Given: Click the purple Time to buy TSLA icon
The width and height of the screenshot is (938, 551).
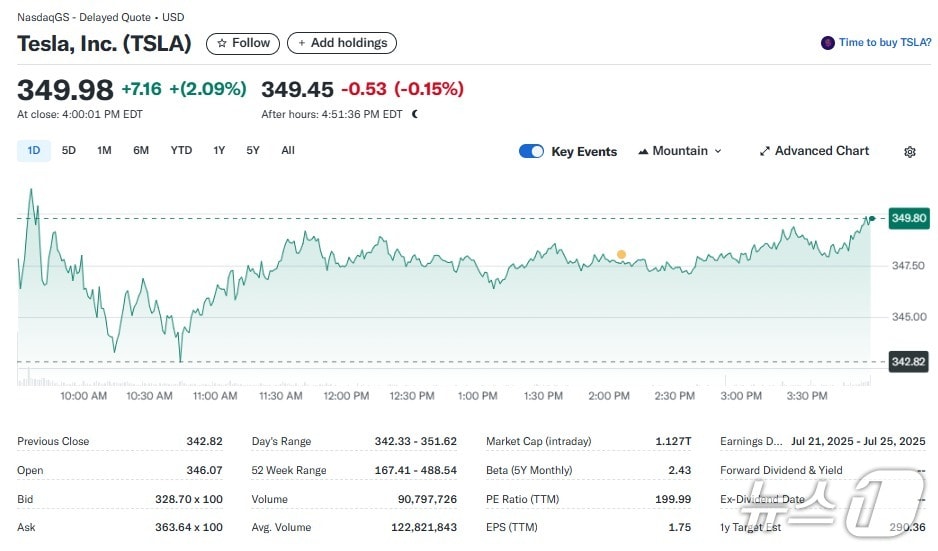Looking at the screenshot, I should click(x=827, y=43).
